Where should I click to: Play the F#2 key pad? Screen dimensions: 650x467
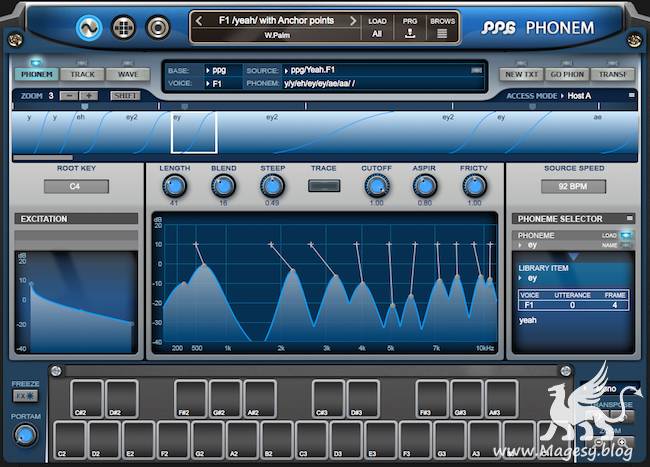click(191, 398)
